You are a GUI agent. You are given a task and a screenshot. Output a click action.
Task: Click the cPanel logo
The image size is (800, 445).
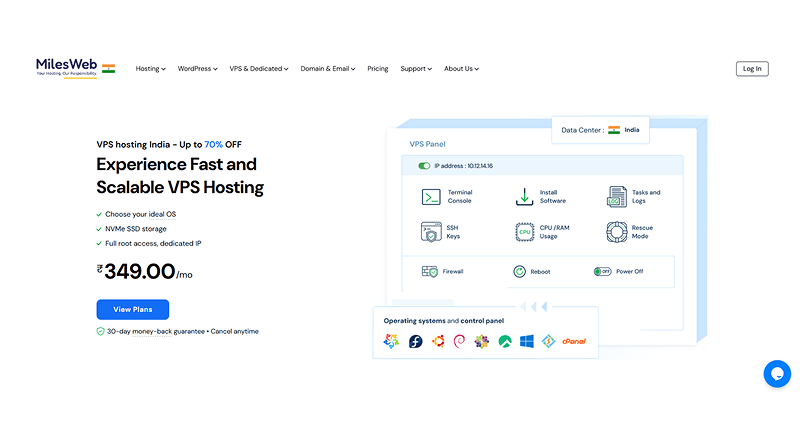click(574, 341)
